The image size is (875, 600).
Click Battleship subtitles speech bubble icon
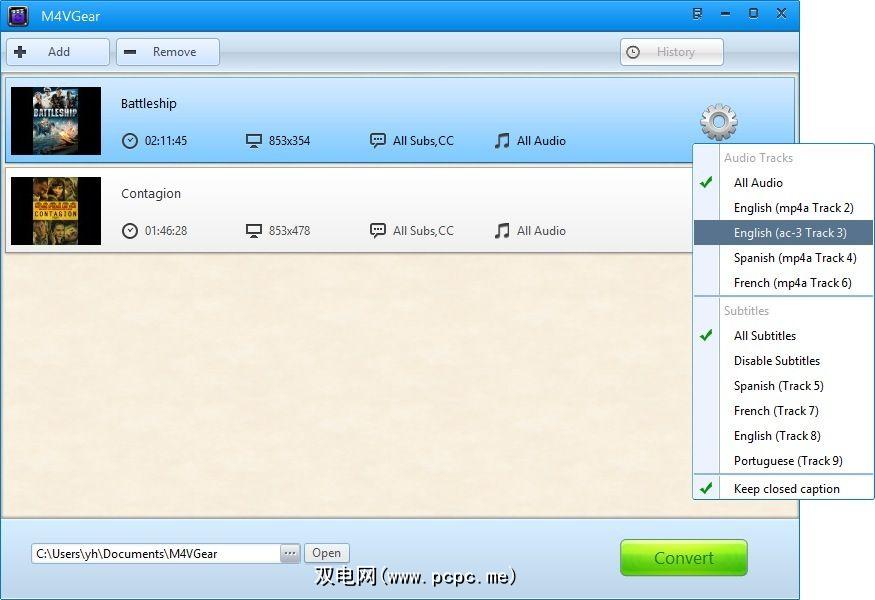pos(378,140)
